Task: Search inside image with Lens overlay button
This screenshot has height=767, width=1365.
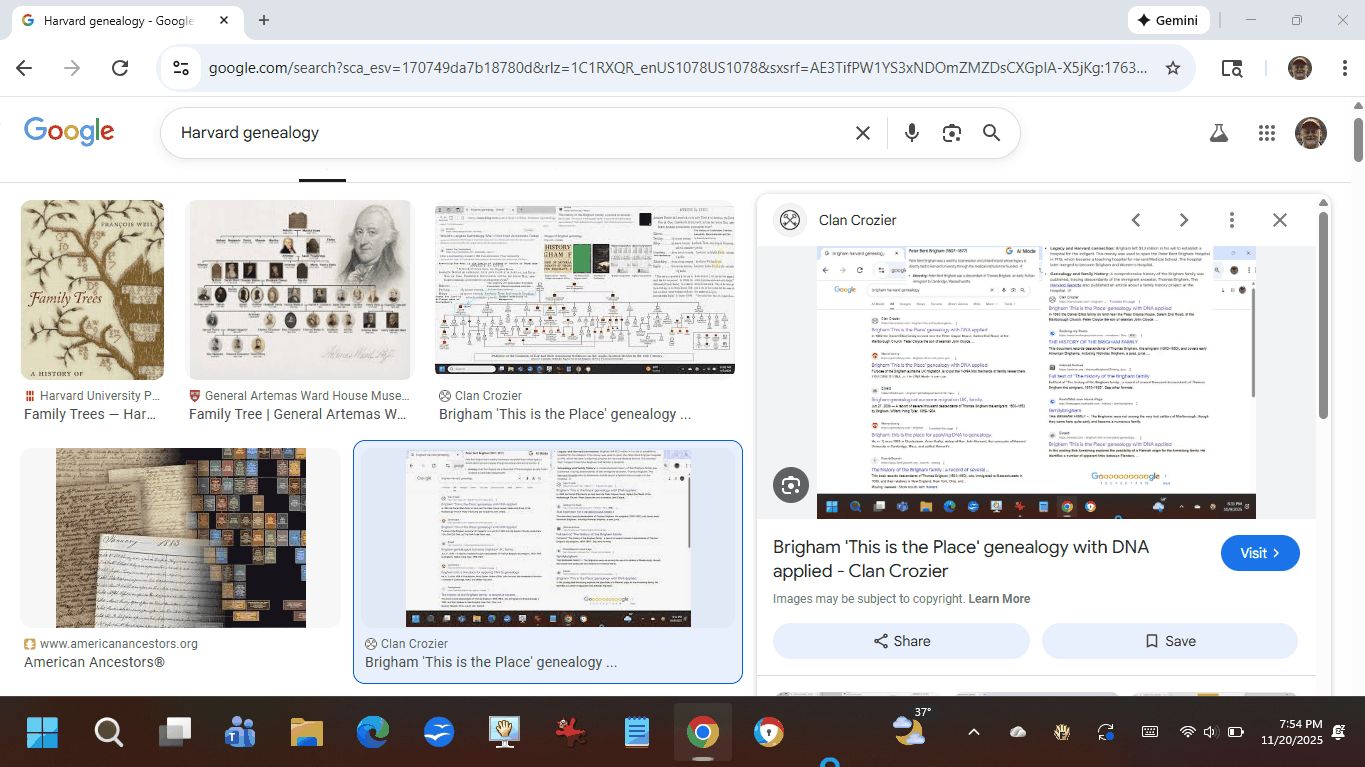Action: 791,485
